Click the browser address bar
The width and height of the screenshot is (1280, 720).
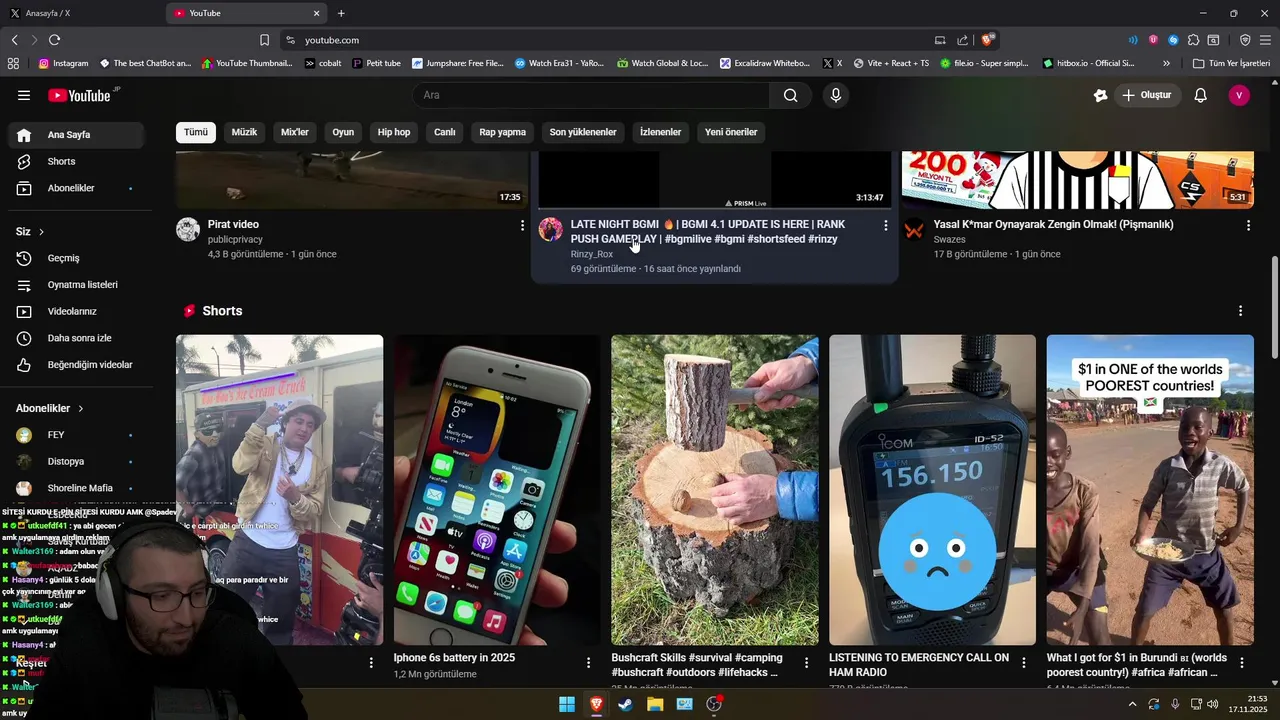610,40
